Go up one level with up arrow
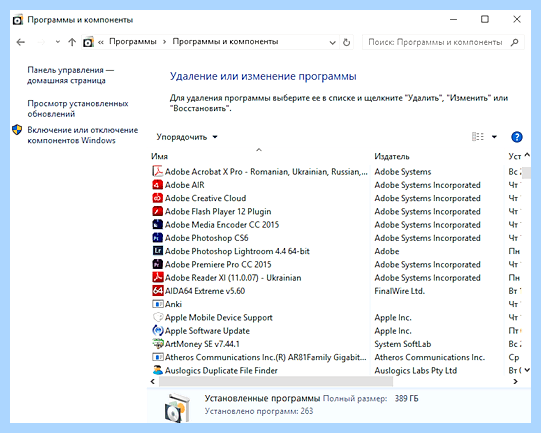 point(72,42)
